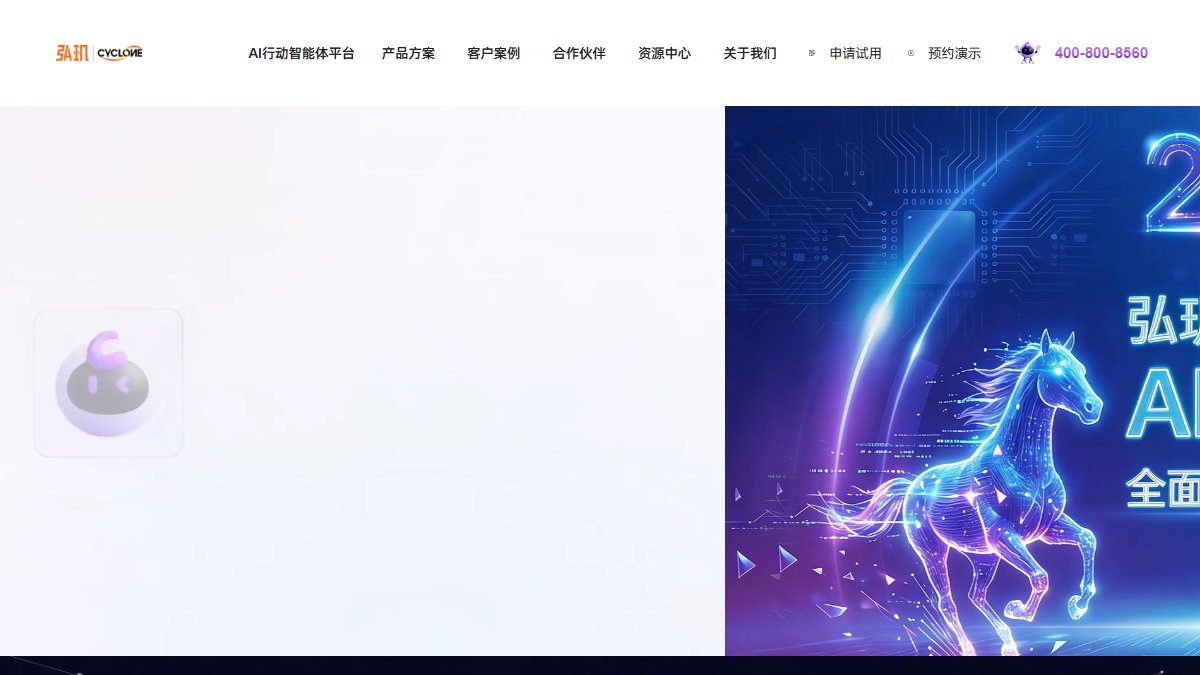
Task: Open the AI行动智能体平台 menu
Action: [301, 53]
